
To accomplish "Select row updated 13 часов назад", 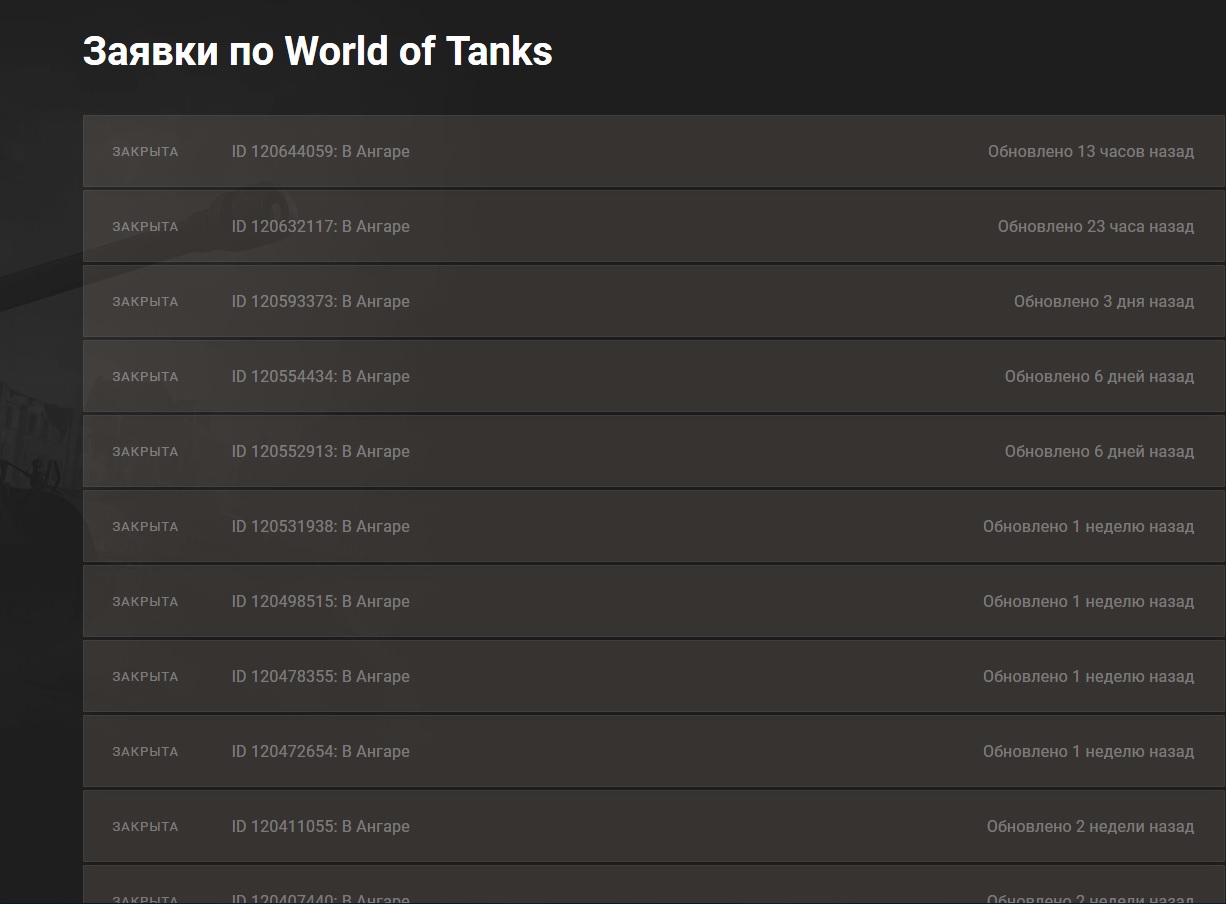I will point(654,151).
